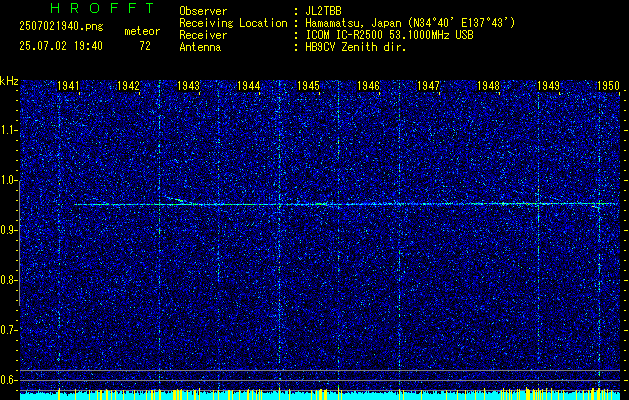Click the kHz axis unit label
629x400 pixels.
click(x=9, y=81)
